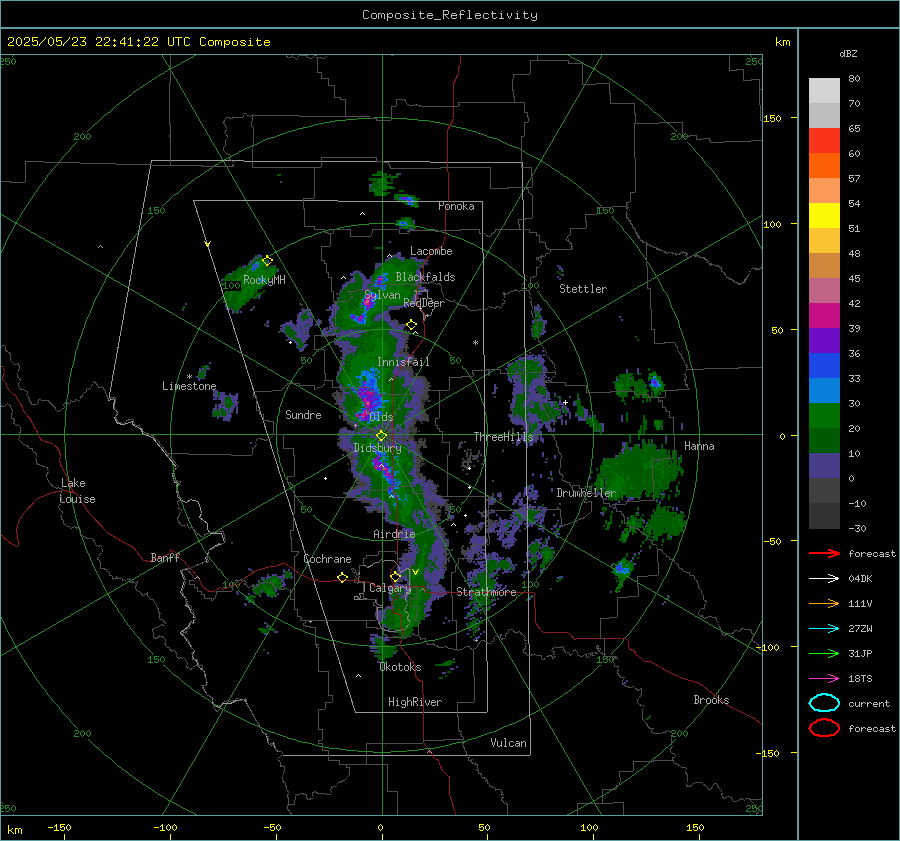Screen dimensions: 900x841
Task: Click the HighRiver label
Action: [415, 702]
